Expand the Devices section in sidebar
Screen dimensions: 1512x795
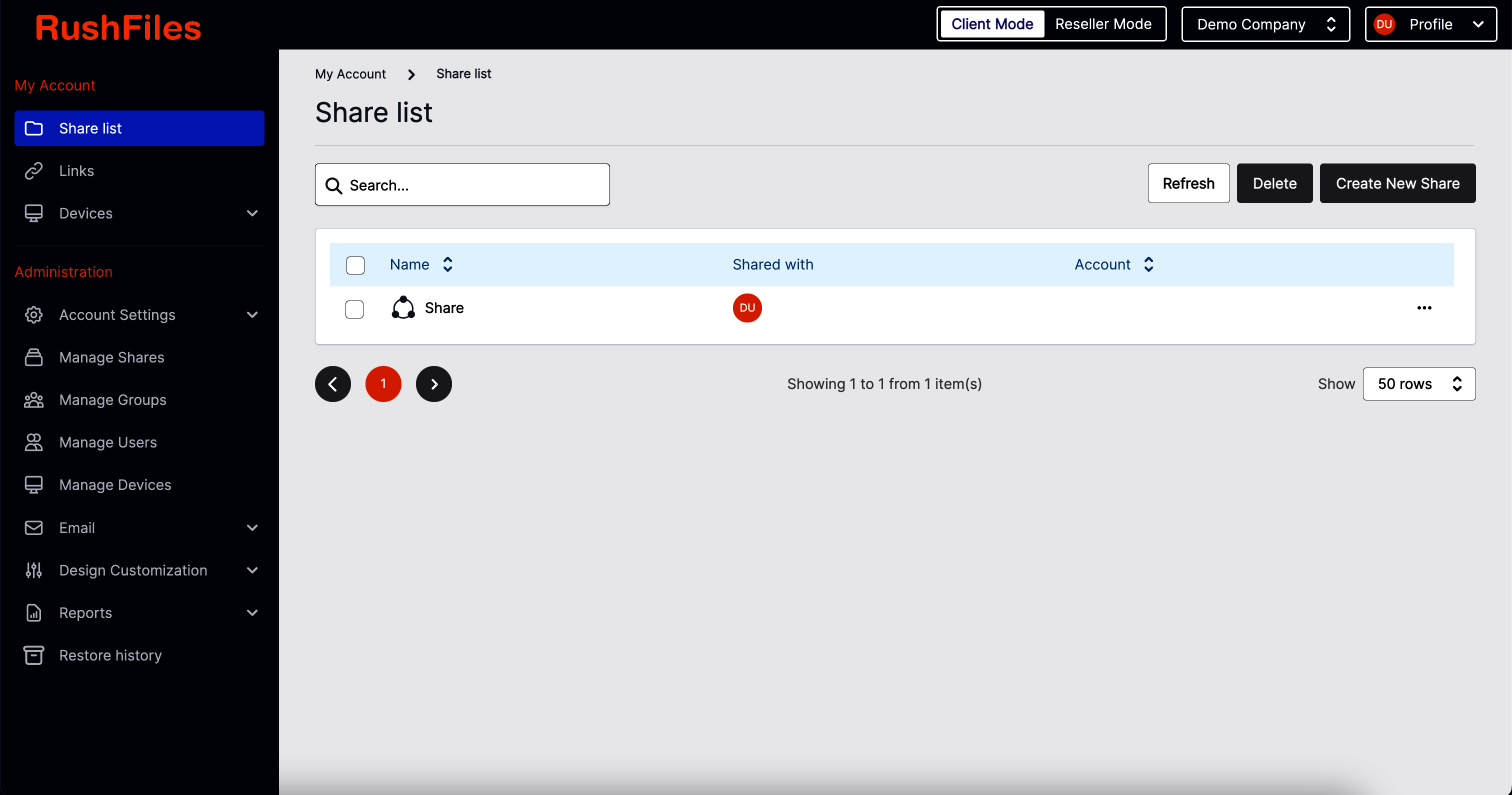coord(252,212)
